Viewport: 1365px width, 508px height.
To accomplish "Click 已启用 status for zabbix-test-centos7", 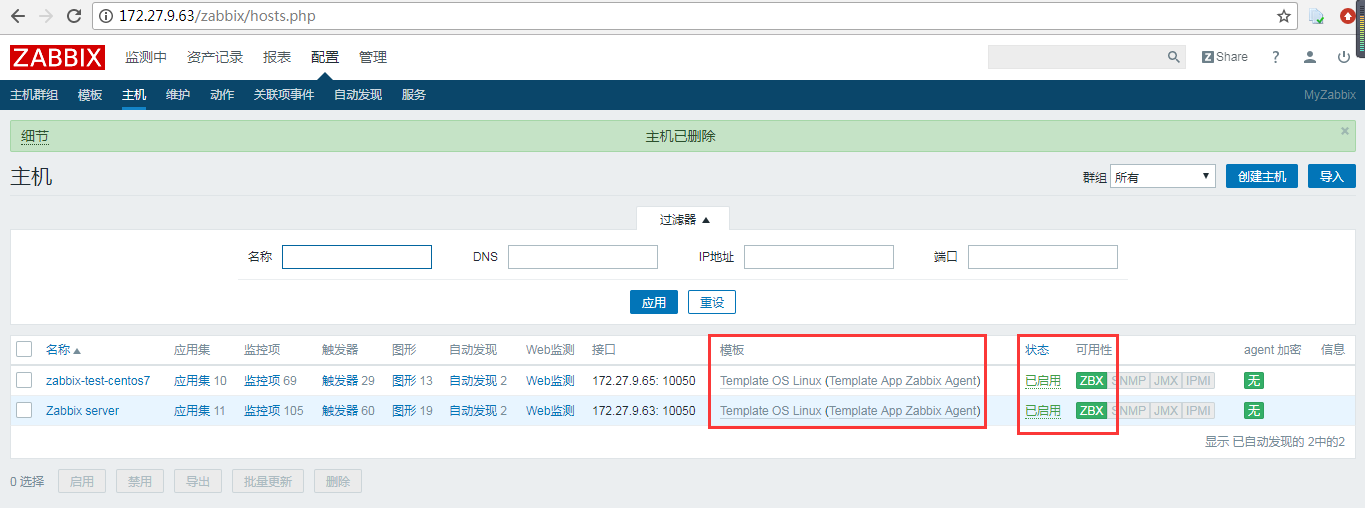I will (x=1043, y=380).
